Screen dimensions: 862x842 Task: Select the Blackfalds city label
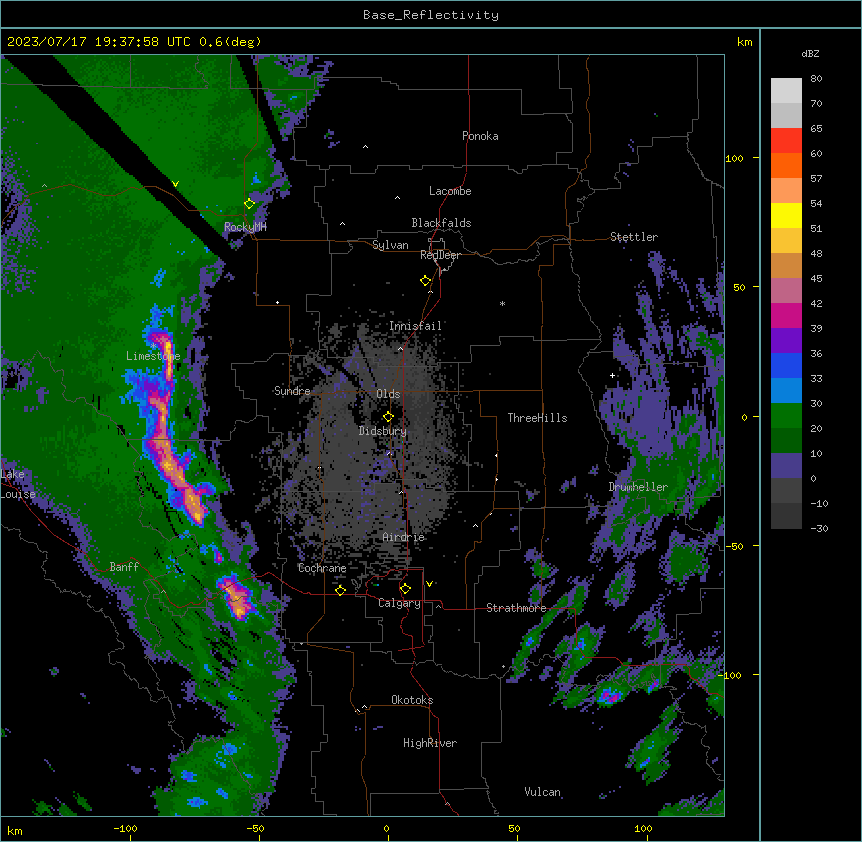(x=441, y=223)
